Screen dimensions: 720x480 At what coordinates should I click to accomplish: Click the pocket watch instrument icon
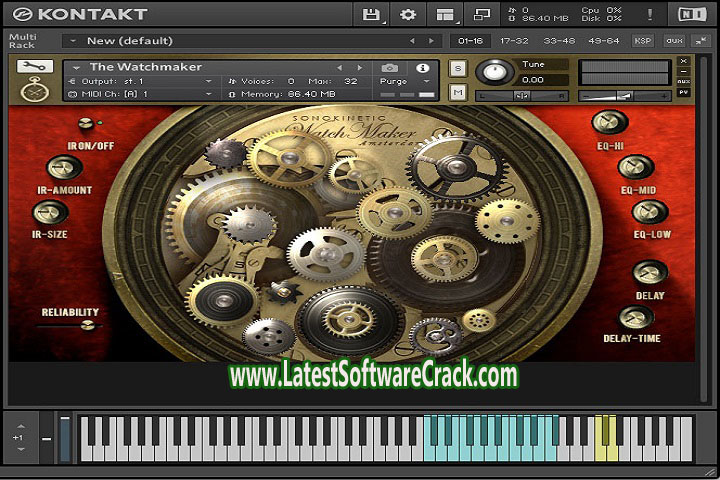pos(35,89)
